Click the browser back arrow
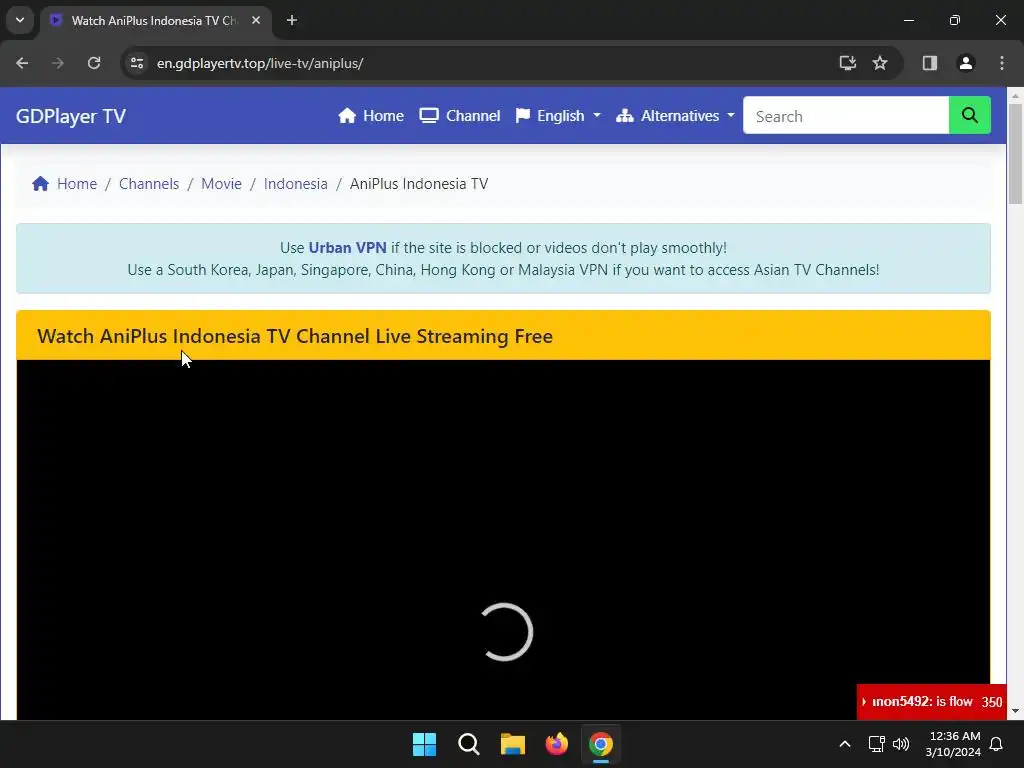1024x768 pixels. click(22, 63)
